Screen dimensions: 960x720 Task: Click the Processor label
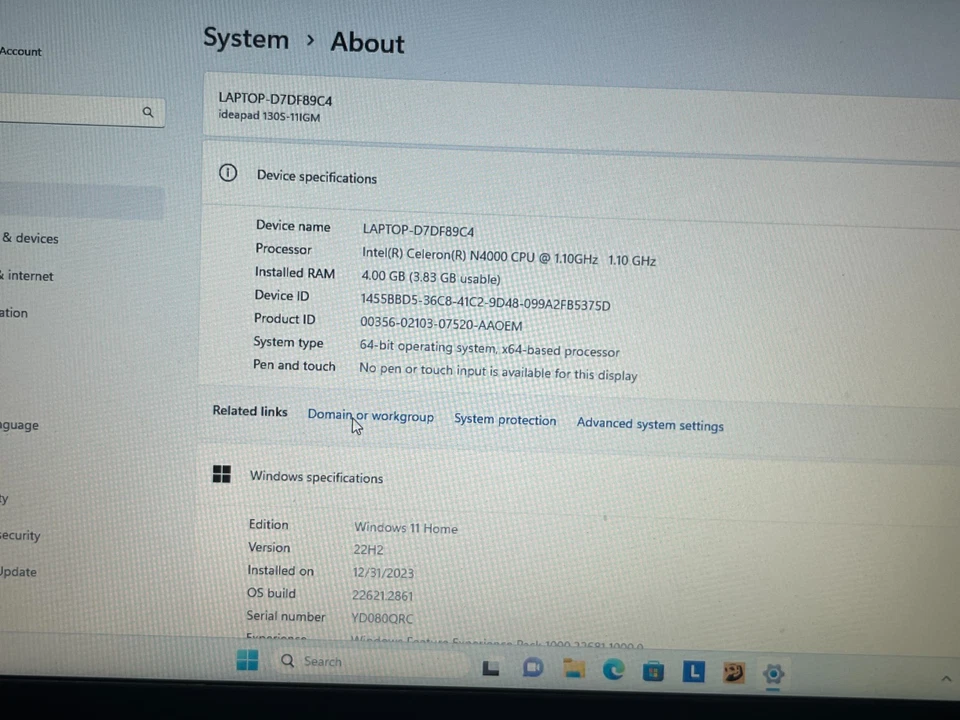[x=283, y=249]
